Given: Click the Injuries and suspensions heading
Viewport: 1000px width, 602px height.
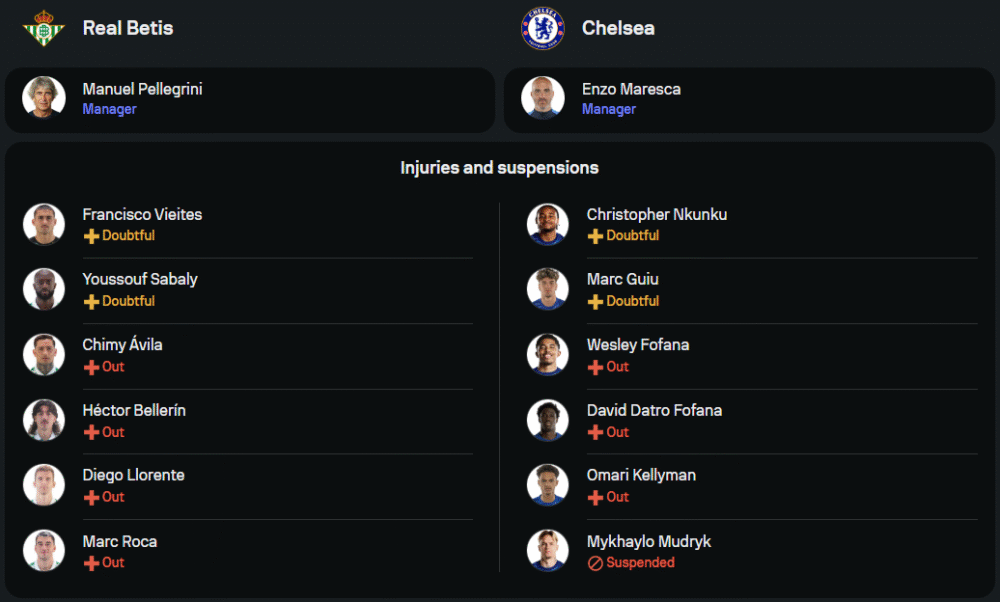Looking at the screenshot, I should click(499, 168).
